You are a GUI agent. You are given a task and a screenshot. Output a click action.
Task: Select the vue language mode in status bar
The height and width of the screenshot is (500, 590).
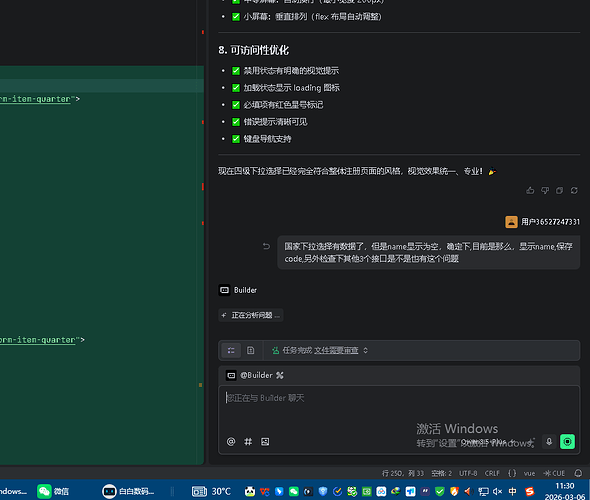(529, 473)
